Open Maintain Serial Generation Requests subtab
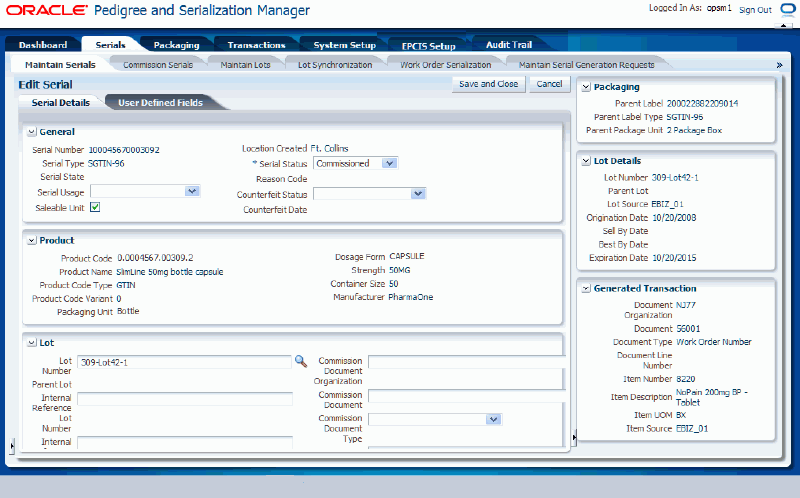The width and height of the screenshot is (800, 498). tap(587, 65)
